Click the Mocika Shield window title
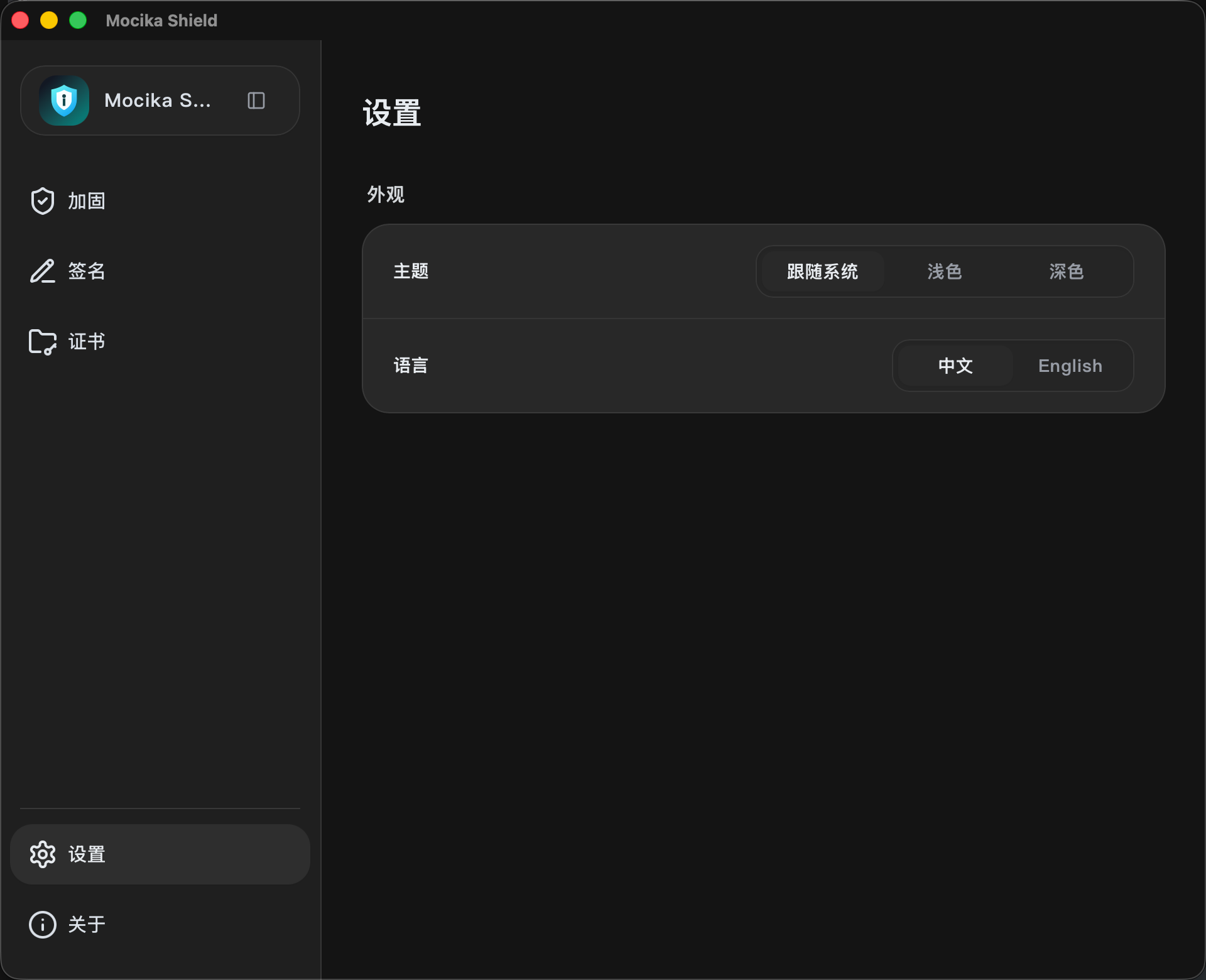 (161, 21)
